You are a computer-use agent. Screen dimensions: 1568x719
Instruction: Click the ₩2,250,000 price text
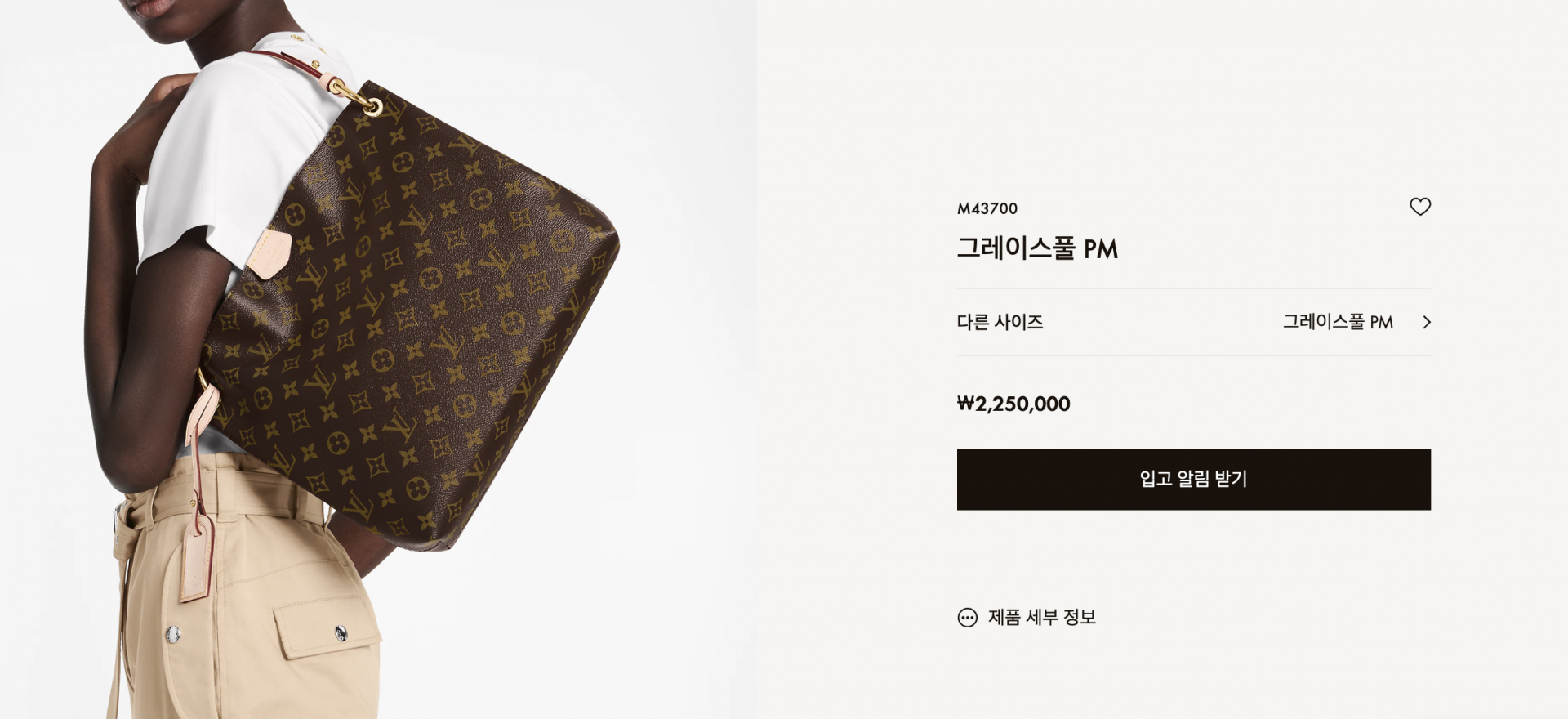tap(1013, 404)
